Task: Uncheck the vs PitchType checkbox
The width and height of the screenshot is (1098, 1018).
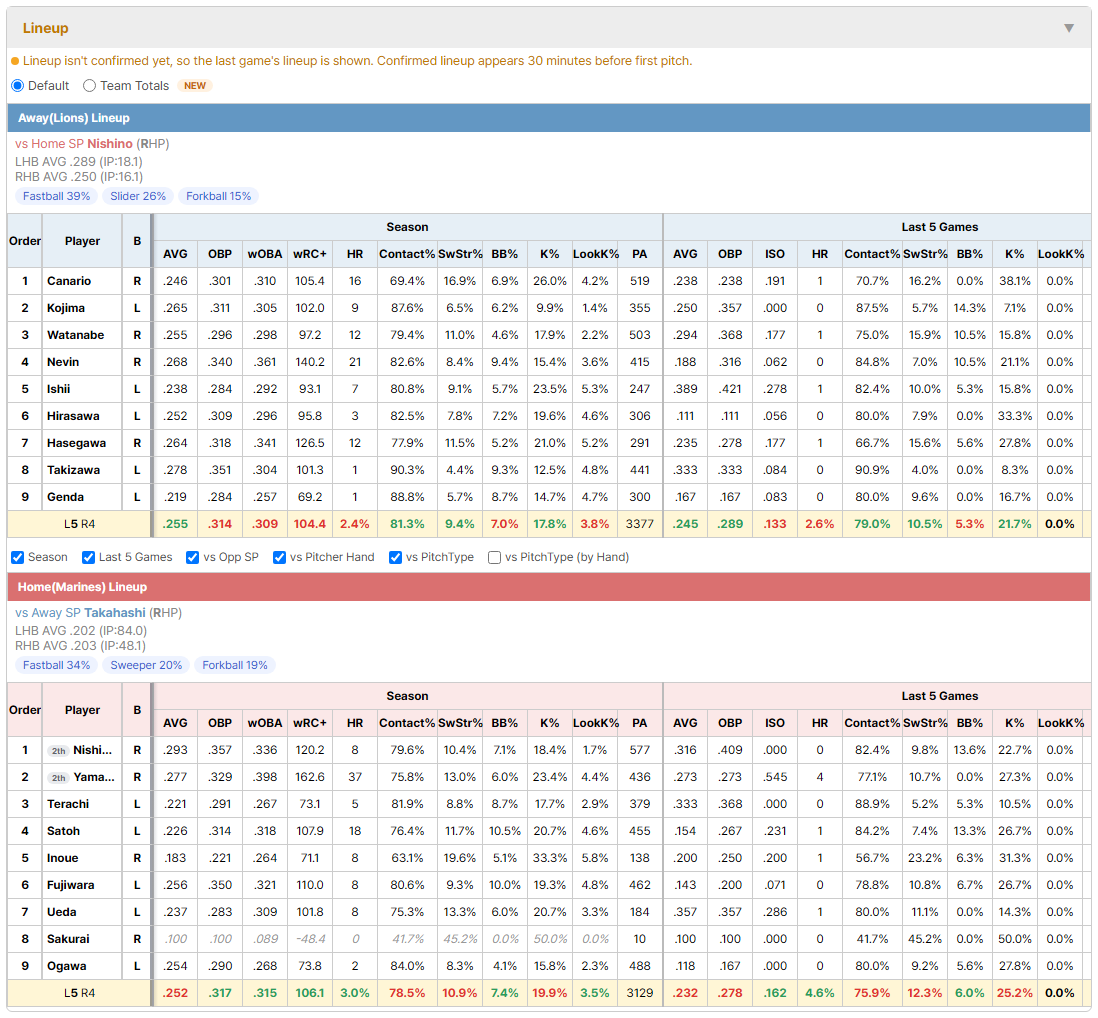Action: point(396,557)
